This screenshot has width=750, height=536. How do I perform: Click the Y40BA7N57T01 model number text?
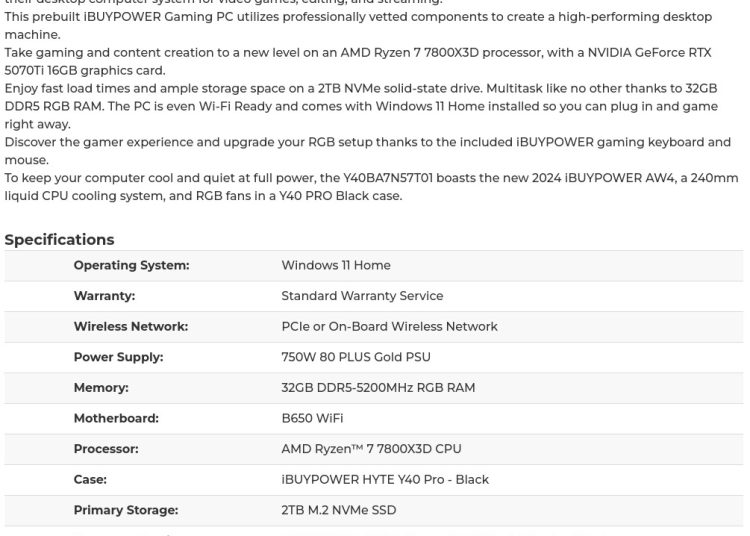[387, 178]
